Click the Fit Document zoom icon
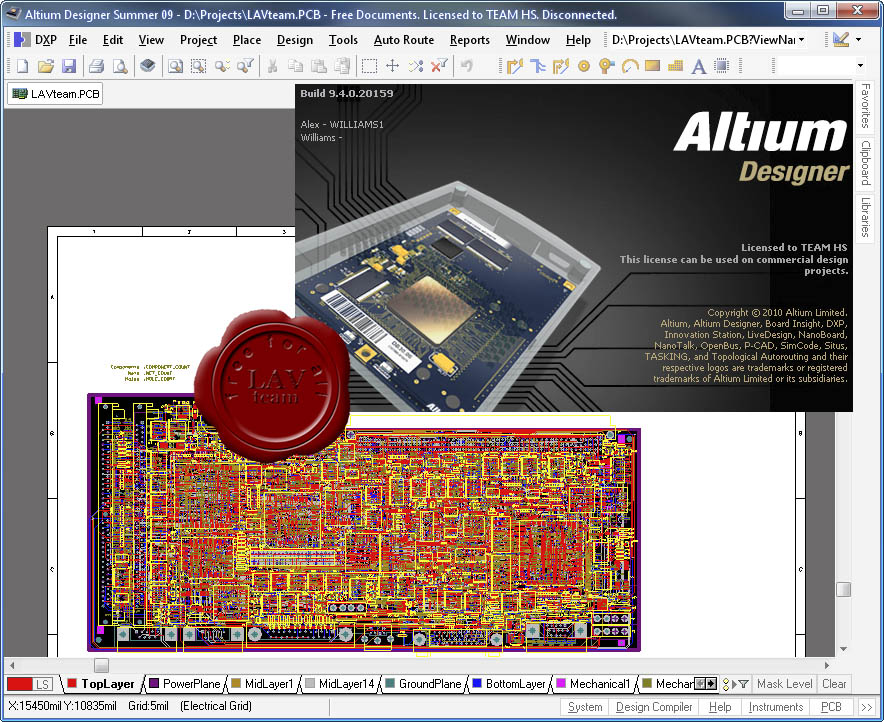 click(175, 67)
